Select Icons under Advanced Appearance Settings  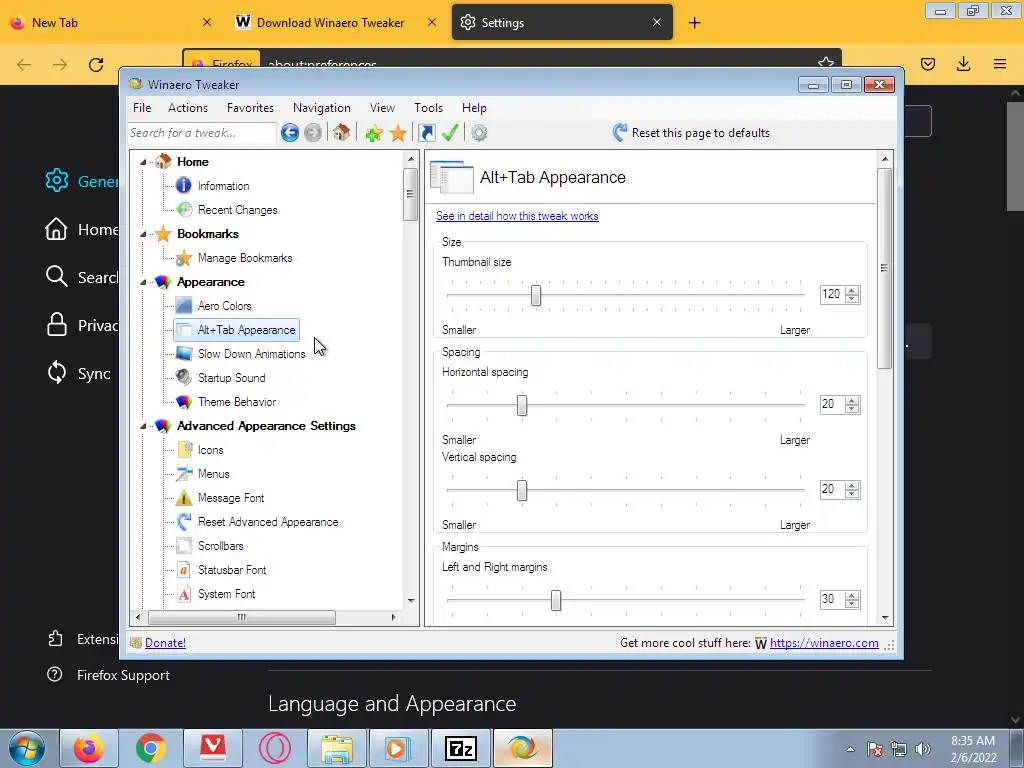(x=210, y=450)
